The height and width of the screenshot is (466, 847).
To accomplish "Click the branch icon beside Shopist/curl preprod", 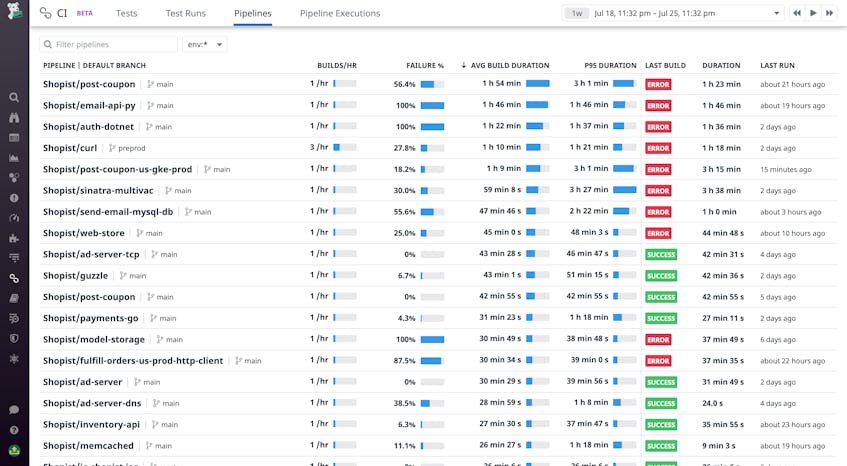I will click(112, 148).
